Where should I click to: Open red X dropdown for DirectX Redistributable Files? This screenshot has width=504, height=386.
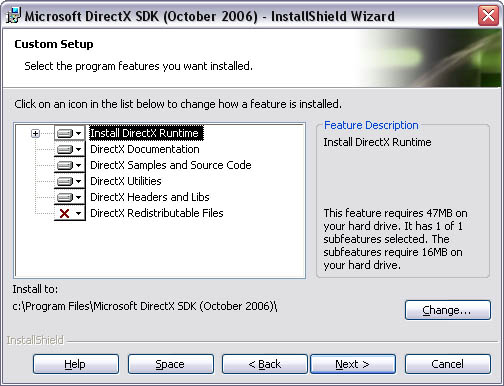[x=70, y=213]
